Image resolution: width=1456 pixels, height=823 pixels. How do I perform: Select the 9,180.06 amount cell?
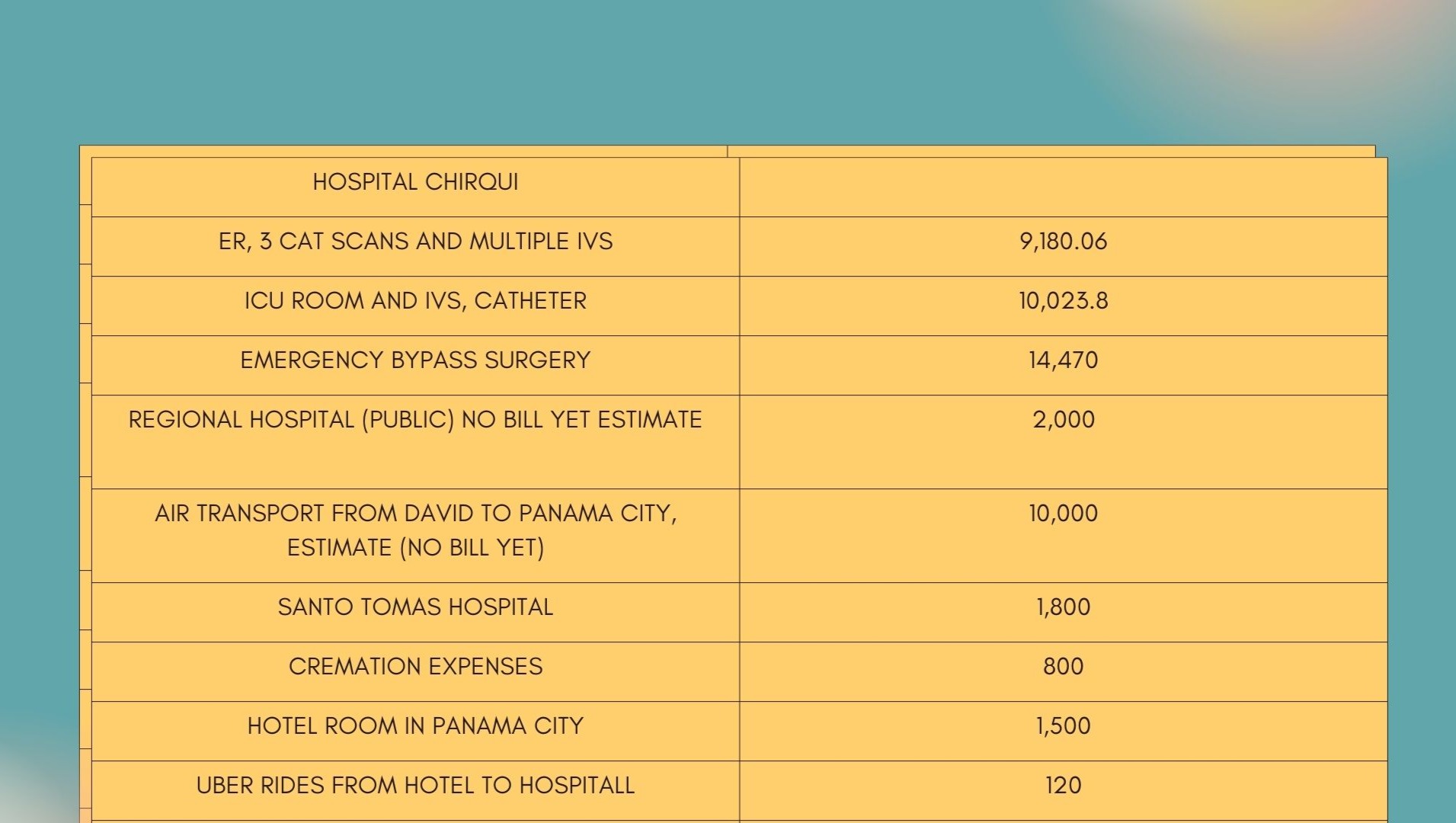pyautogui.click(x=1063, y=242)
